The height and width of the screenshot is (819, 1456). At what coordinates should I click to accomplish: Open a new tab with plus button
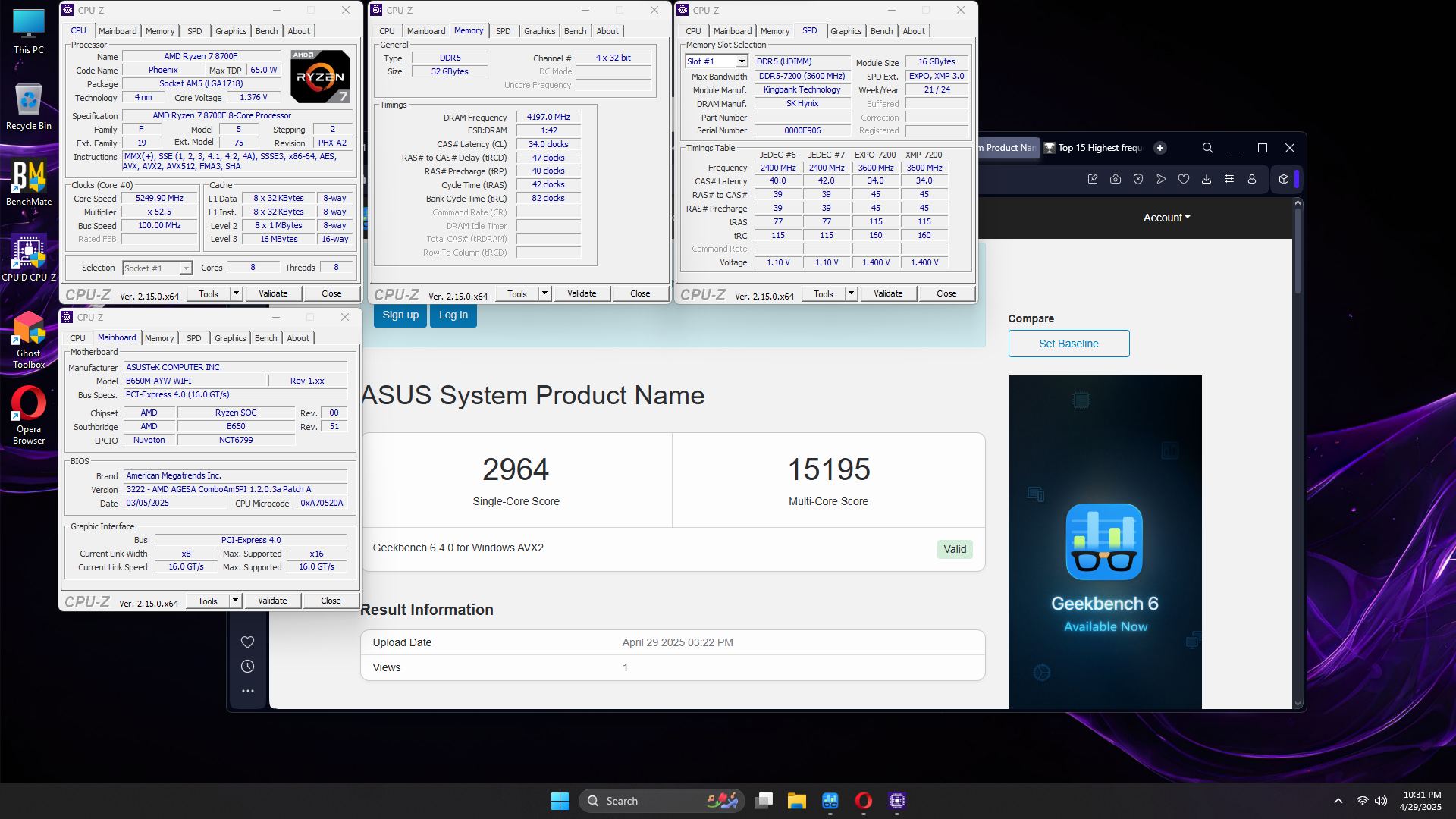(1160, 148)
